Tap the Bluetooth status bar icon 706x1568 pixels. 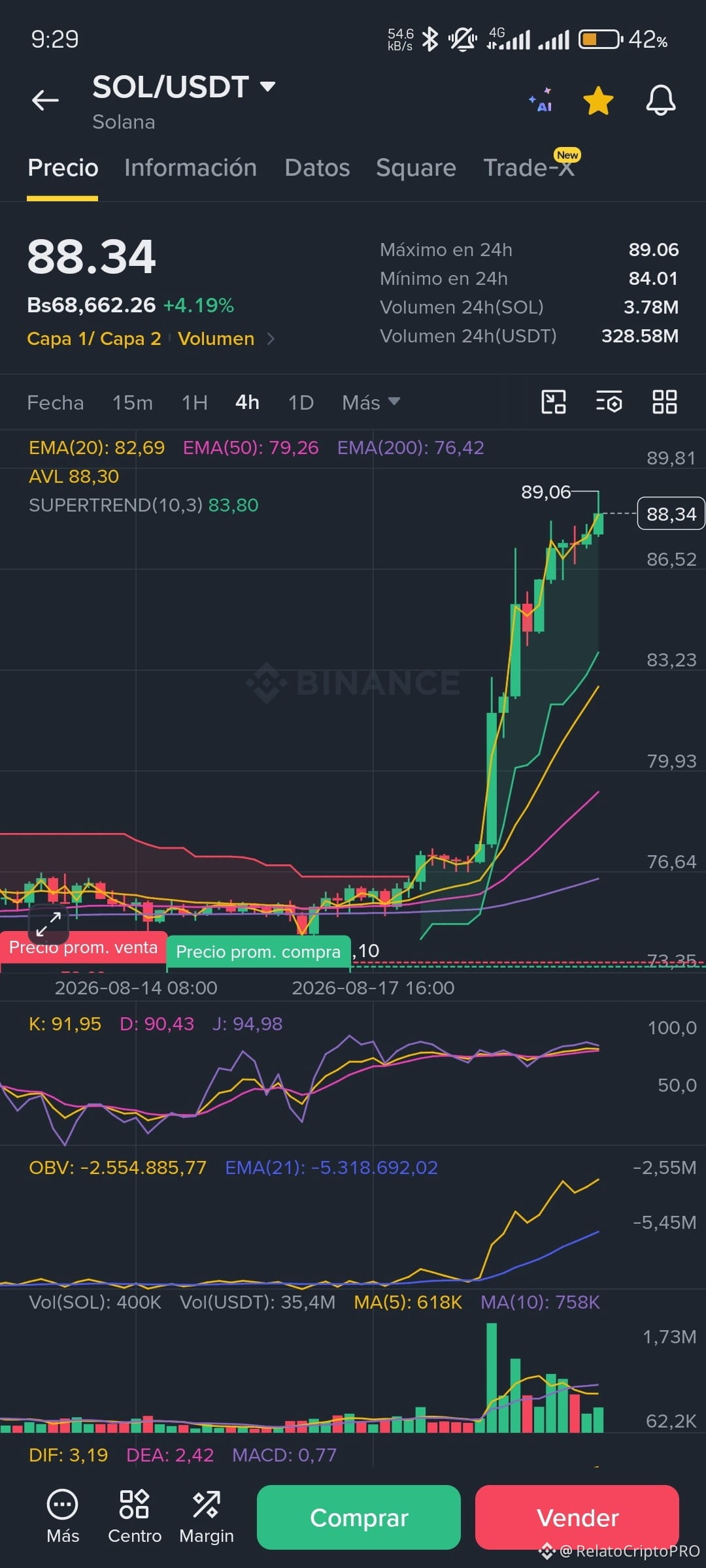click(430, 39)
